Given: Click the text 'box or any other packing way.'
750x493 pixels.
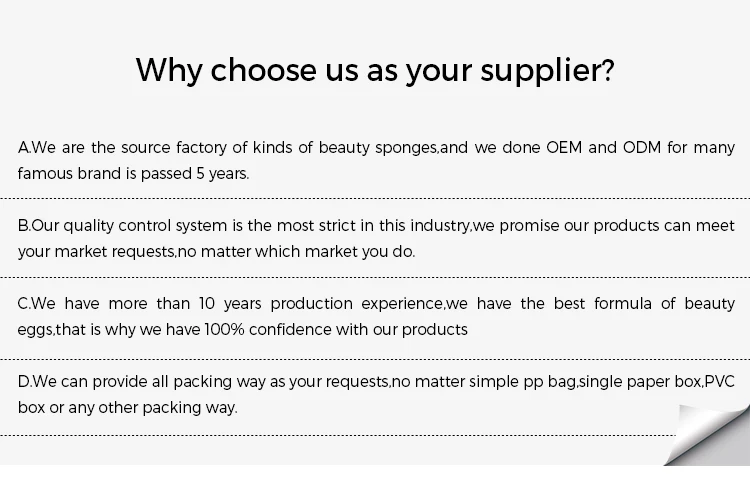Looking at the screenshot, I should [x=128, y=407].
